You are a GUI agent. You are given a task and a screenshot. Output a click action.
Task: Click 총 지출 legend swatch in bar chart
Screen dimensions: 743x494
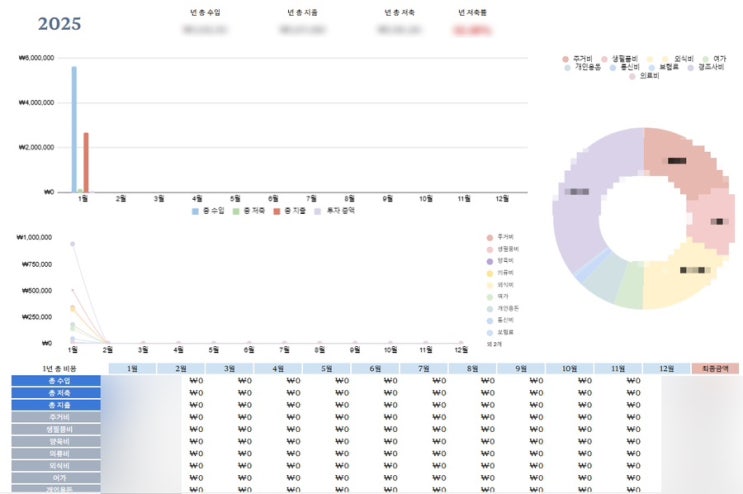[277, 211]
